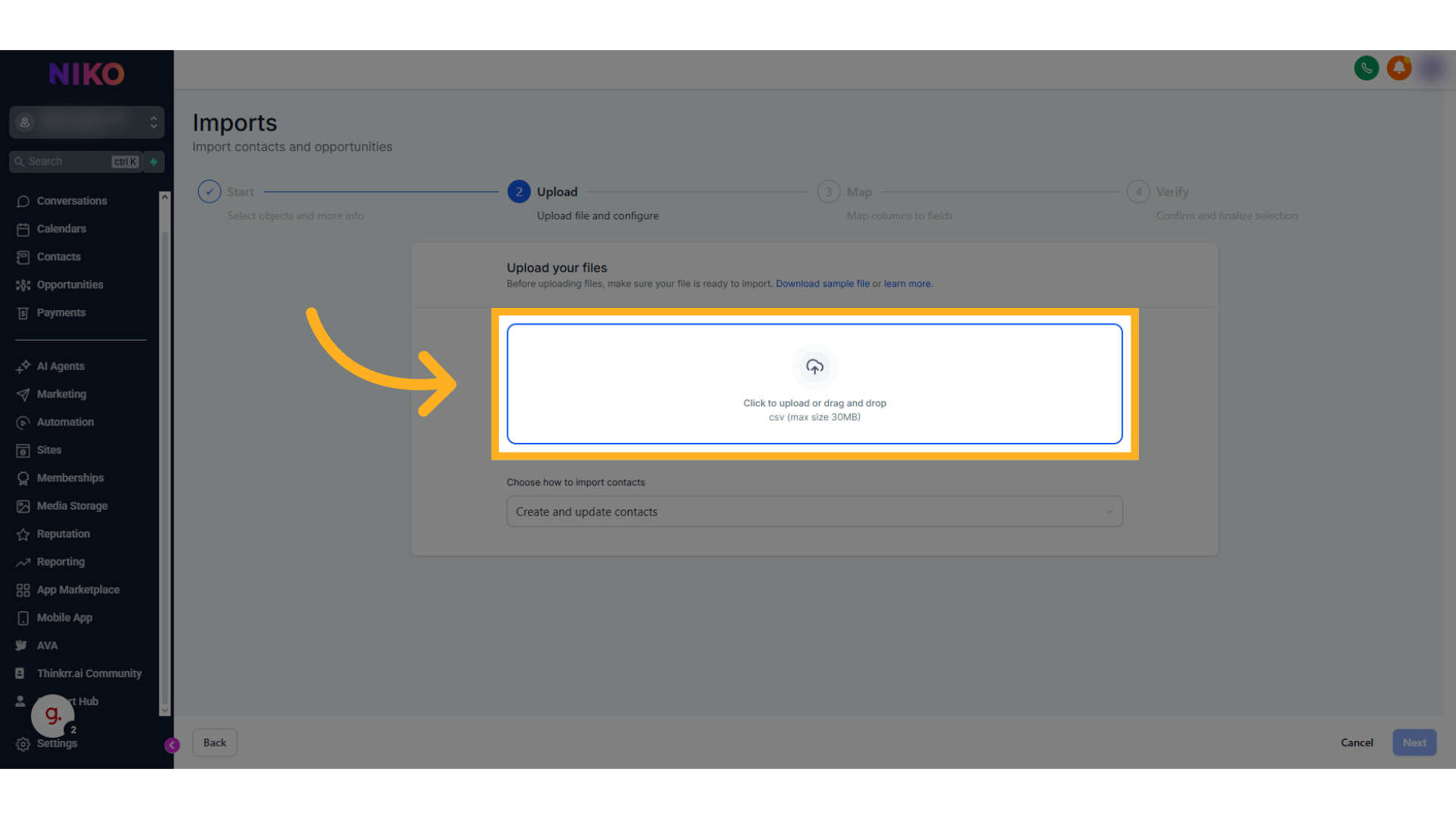
Task: Open Reputation in the sidebar
Action: (x=63, y=534)
